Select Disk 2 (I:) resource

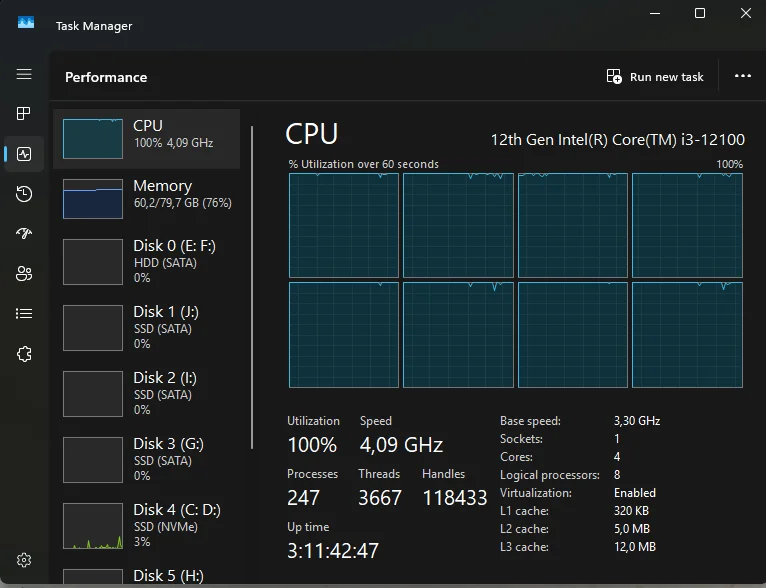coord(147,393)
